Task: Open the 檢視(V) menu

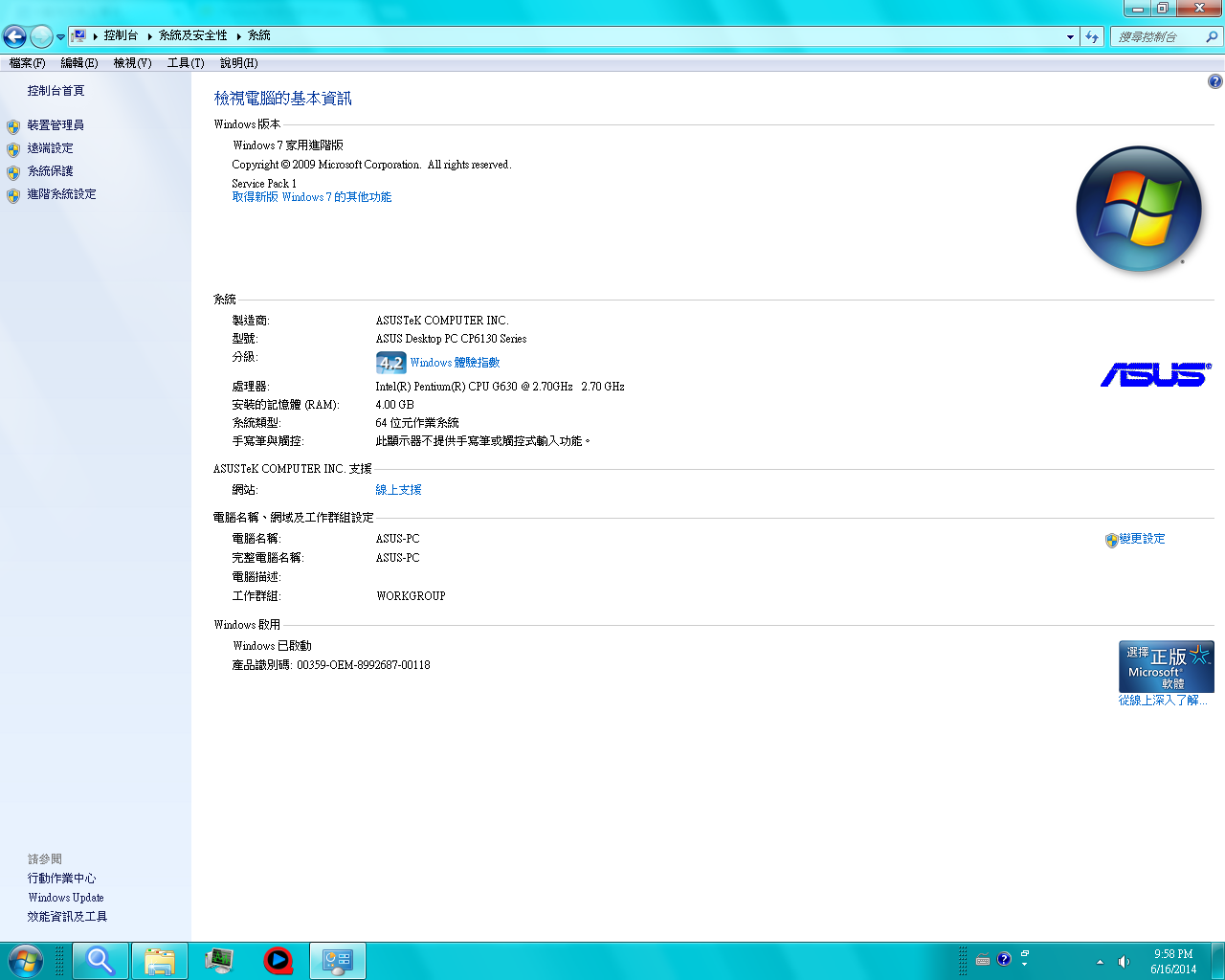Action: (x=132, y=63)
